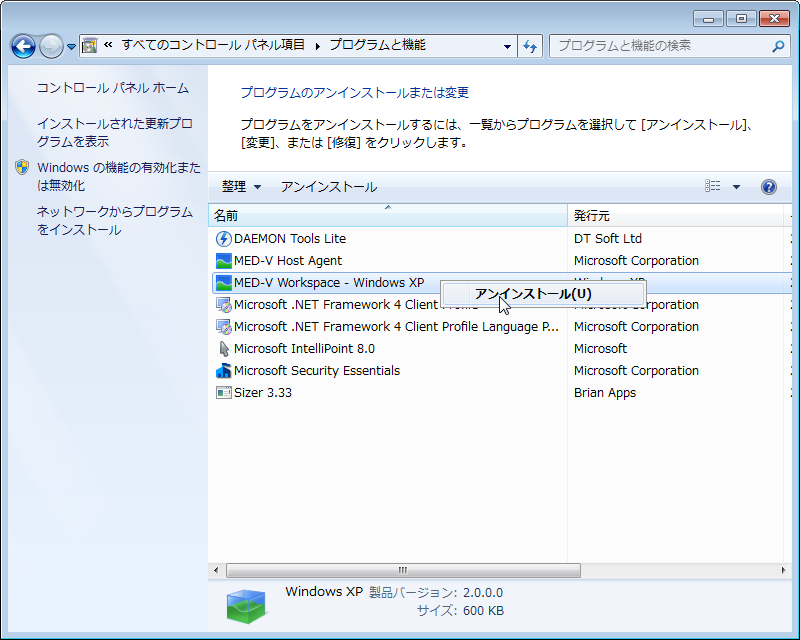Click the refresh button beside address bar
The height and width of the screenshot is (640, 800).
(x=530, y=46)
